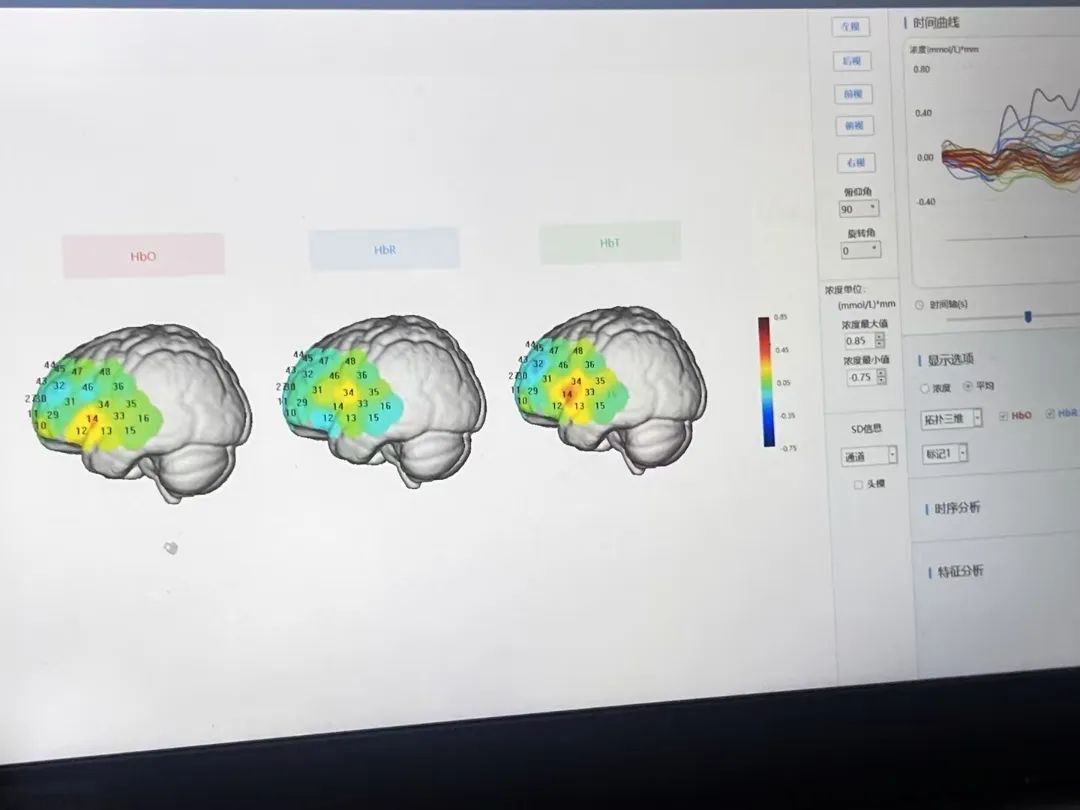1080x810 pixels.
Task: Select the 右视 view button
Action: click(855, 162)
